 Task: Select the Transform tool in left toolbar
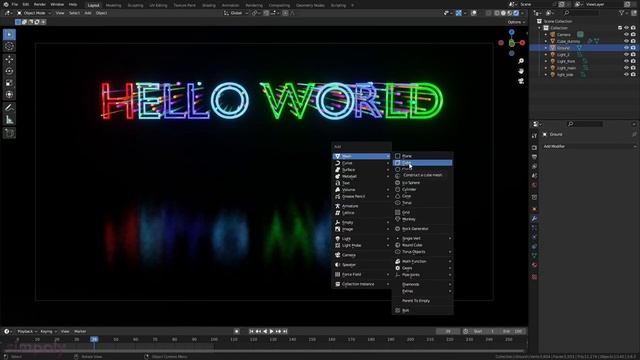[9, 95]
